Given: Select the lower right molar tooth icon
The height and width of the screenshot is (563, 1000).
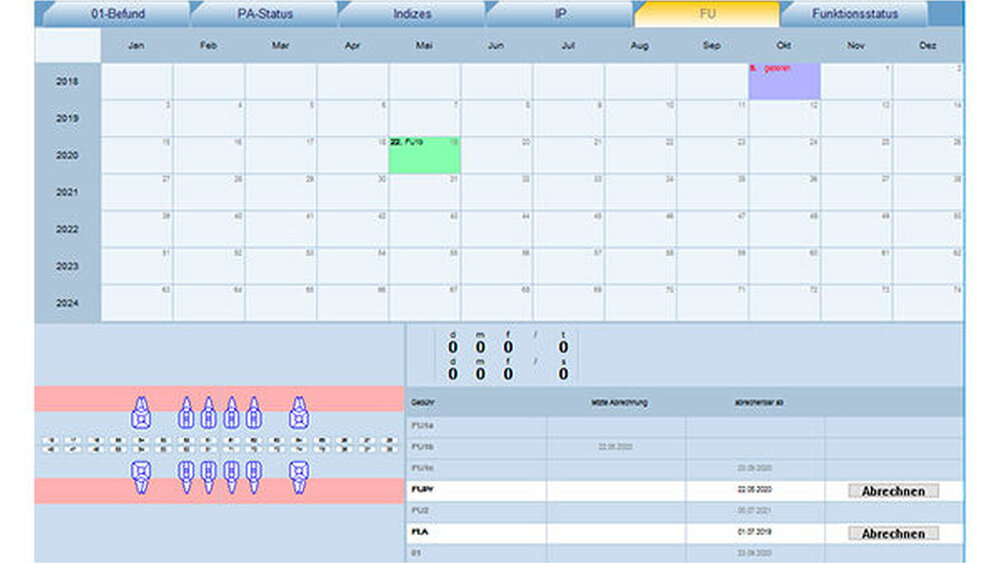Looking at the screenshot, I should click(298, 473).
